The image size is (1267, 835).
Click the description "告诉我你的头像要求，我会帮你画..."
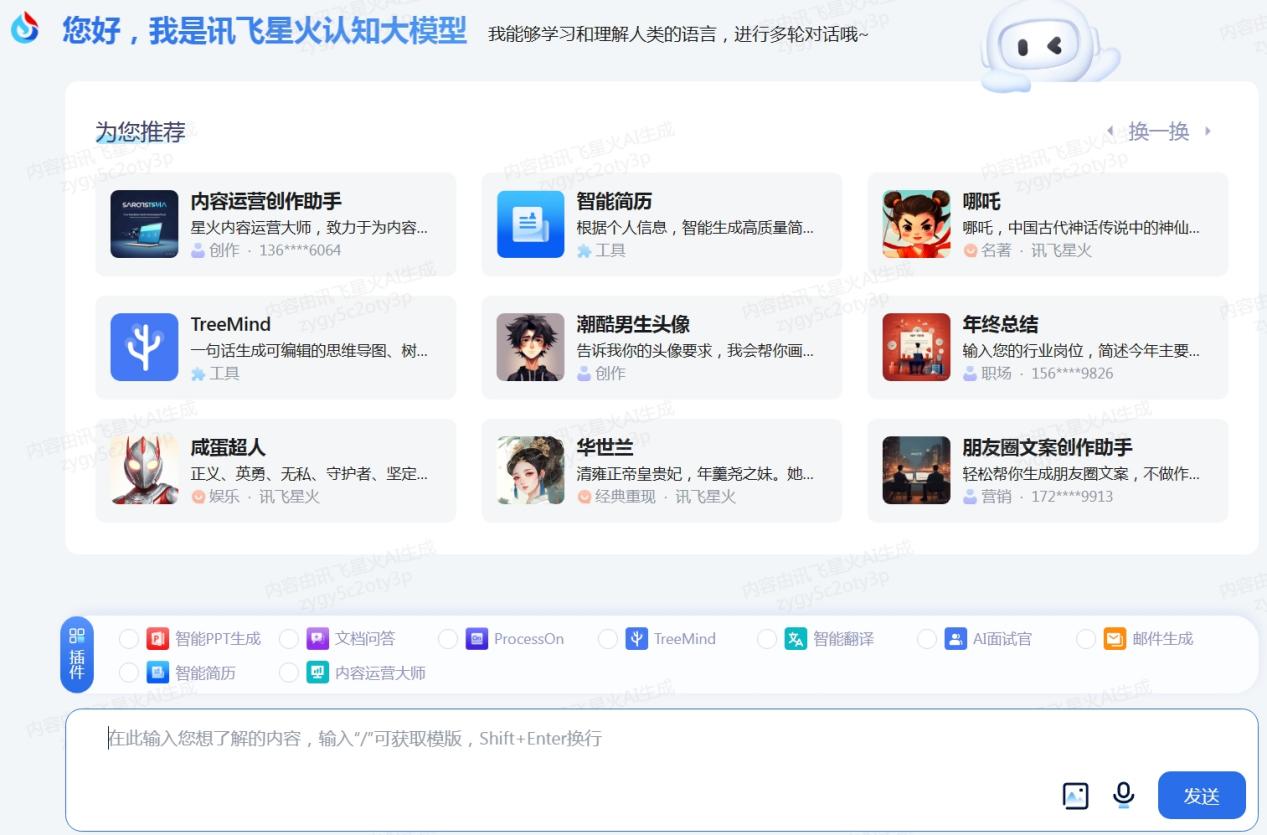[695, 350]
